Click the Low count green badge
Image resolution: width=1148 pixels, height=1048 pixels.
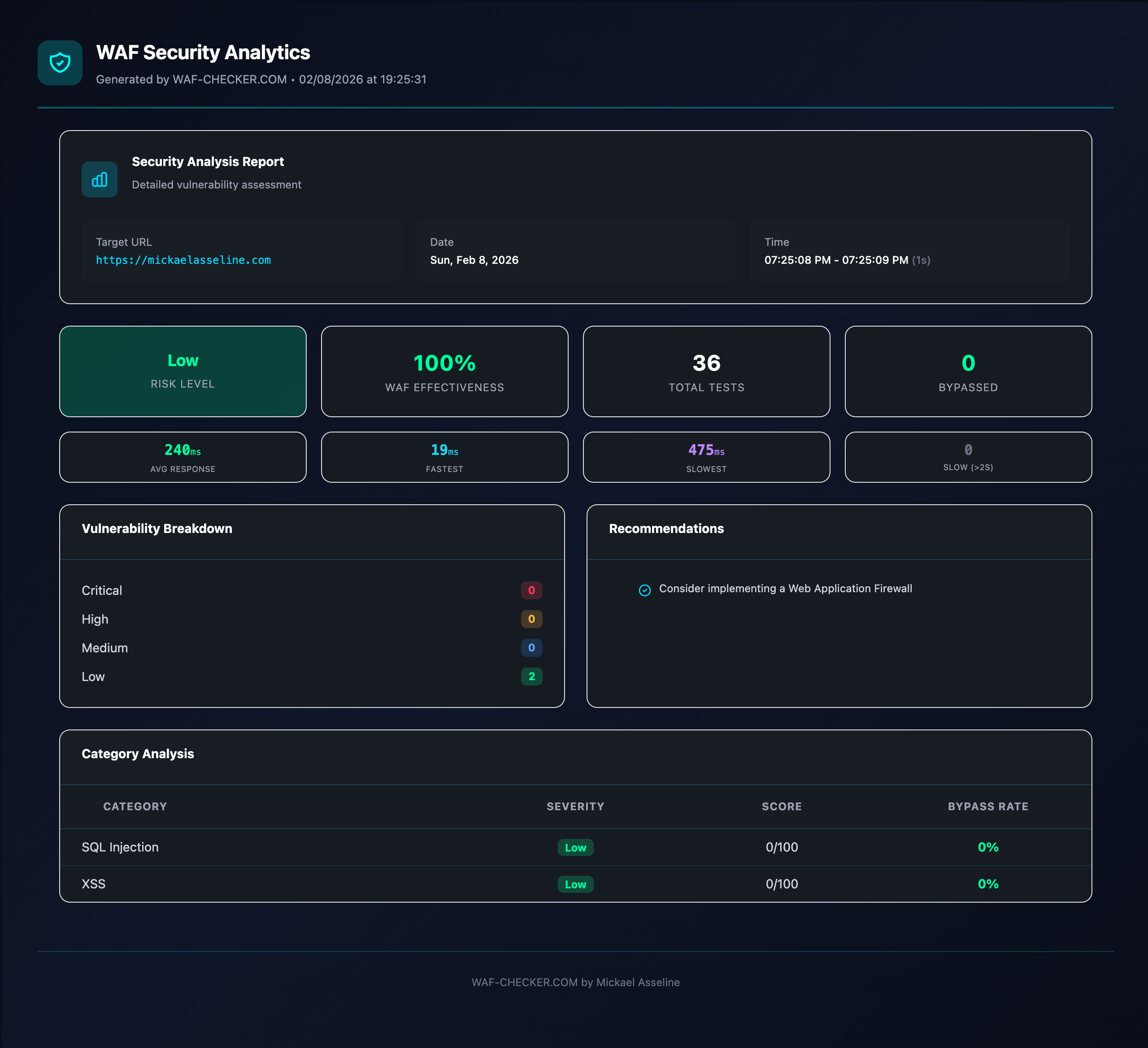(x=531, y=677)
